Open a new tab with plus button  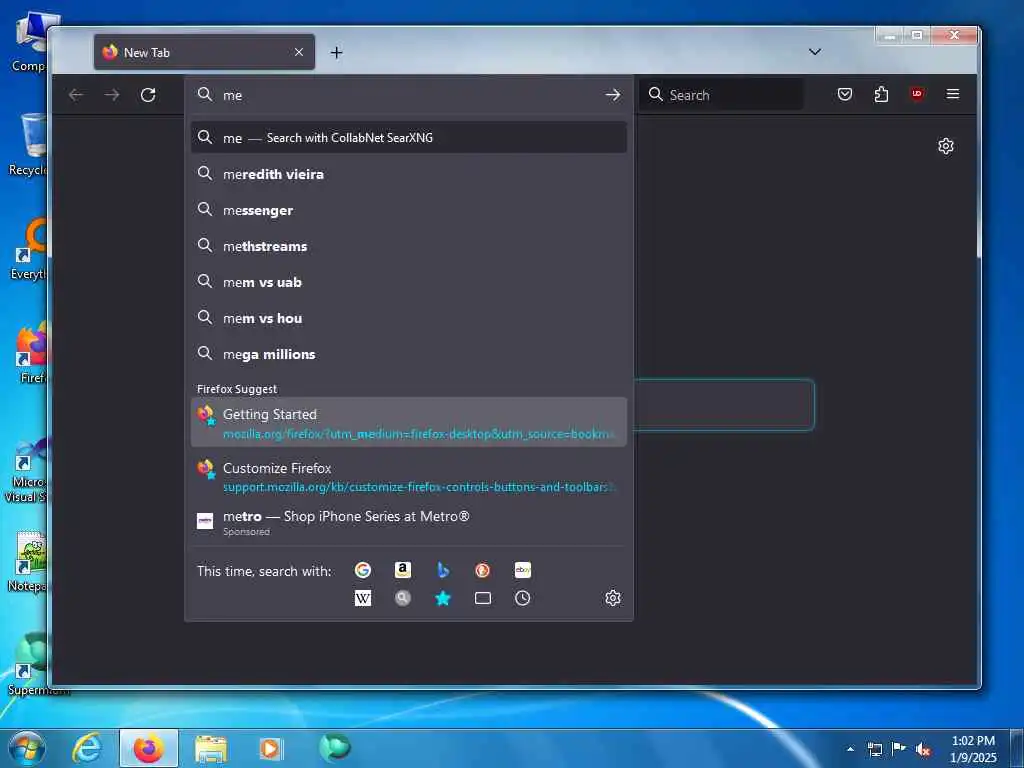[x=336, y=52]
